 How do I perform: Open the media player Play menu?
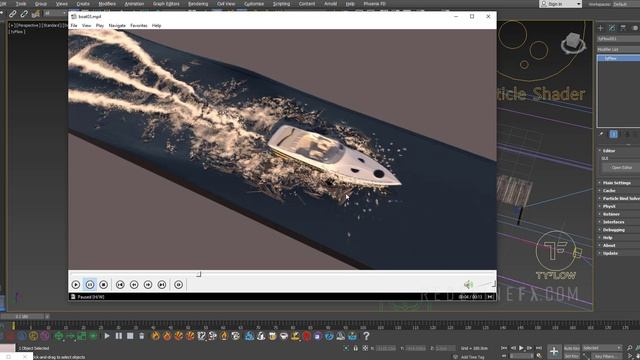[100, 25]
